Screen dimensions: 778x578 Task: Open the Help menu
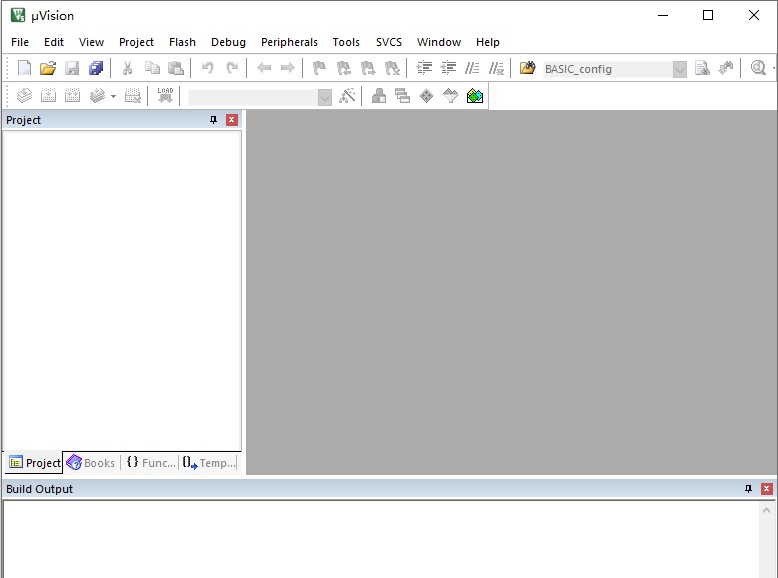487,42
